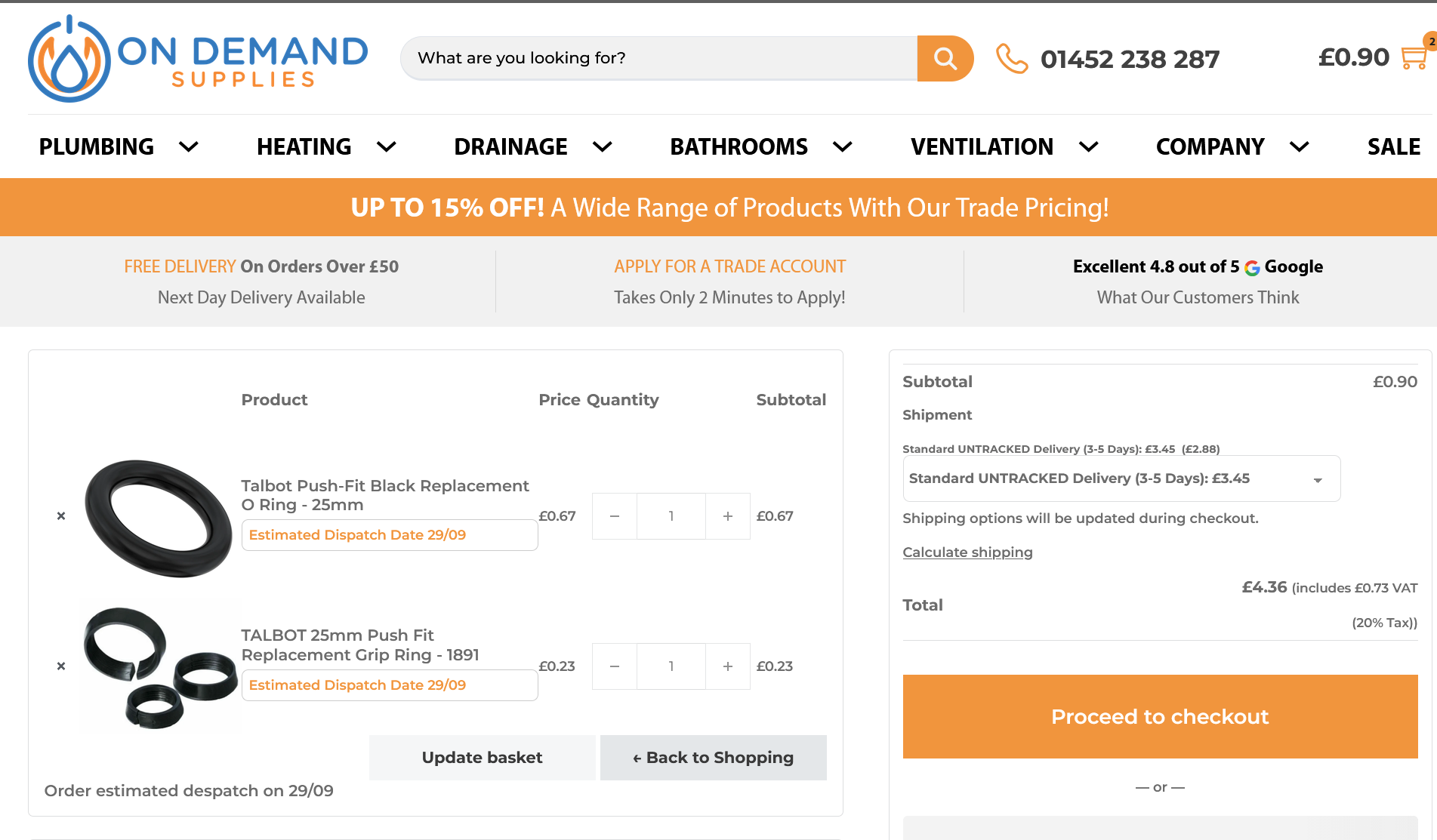
Task: Click the O Ring quantity input field
Action: pyautogui.click(x=671, y=516)
